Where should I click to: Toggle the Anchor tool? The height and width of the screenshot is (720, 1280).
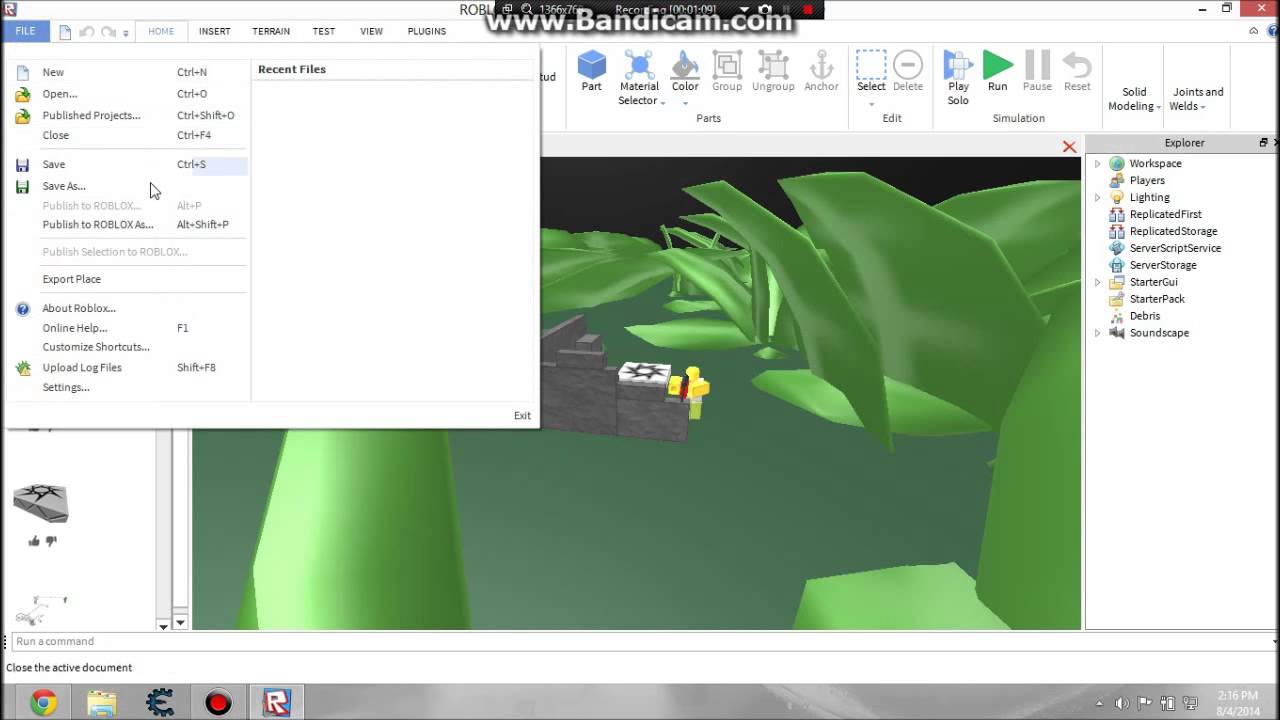821,72
